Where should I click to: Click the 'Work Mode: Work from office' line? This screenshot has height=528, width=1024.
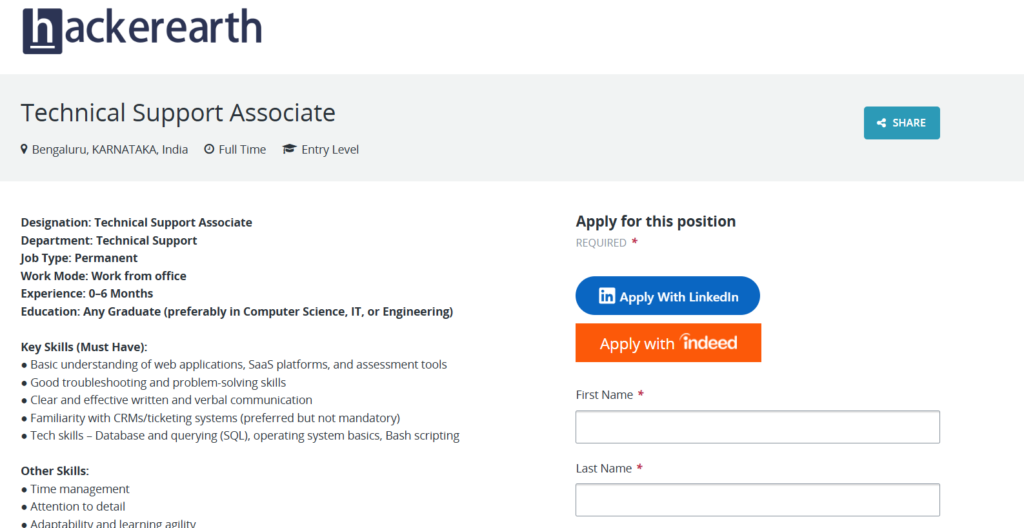point(104,276)
